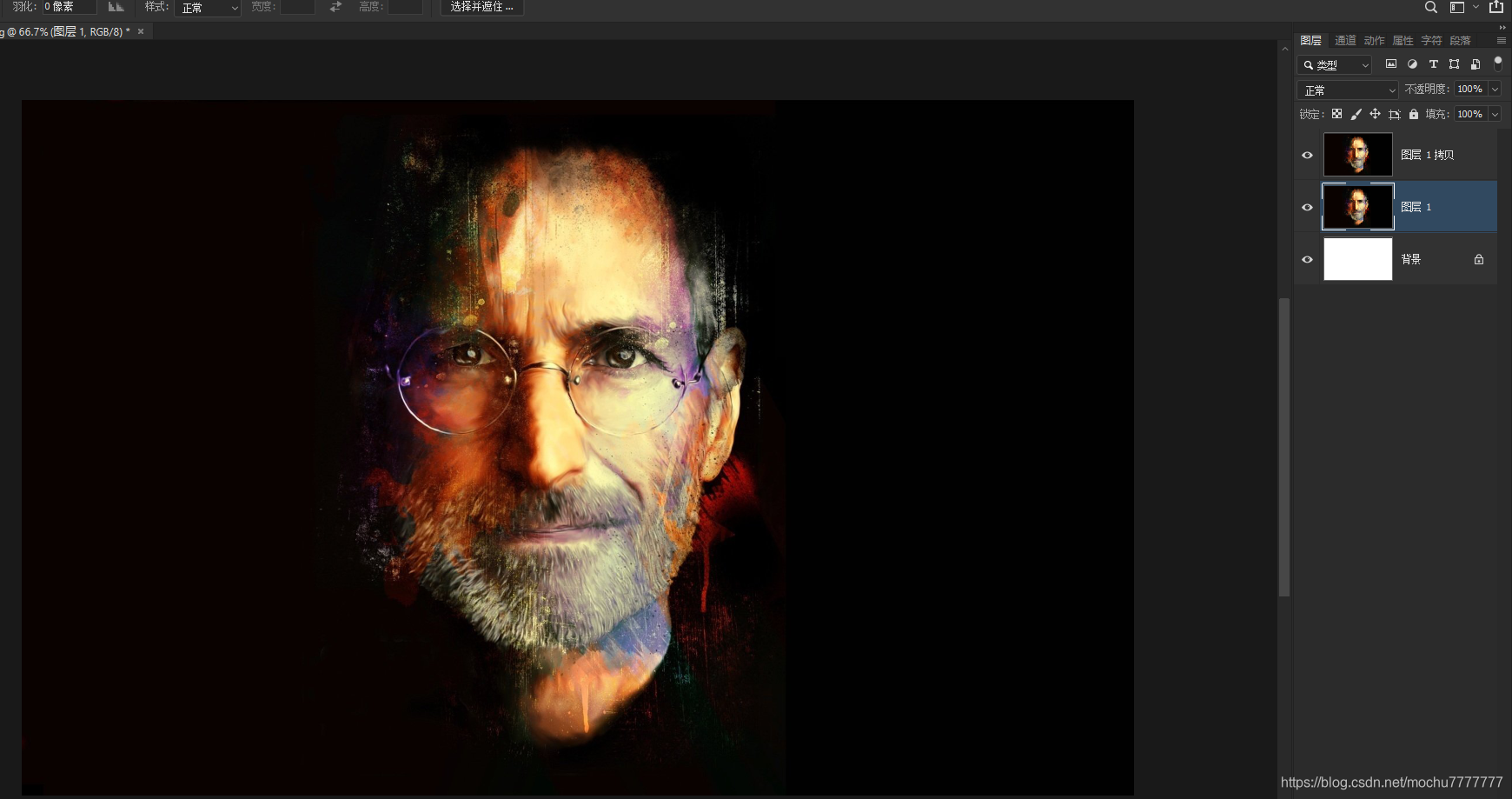Click the 宽度 width input field

tap(297, 7)
